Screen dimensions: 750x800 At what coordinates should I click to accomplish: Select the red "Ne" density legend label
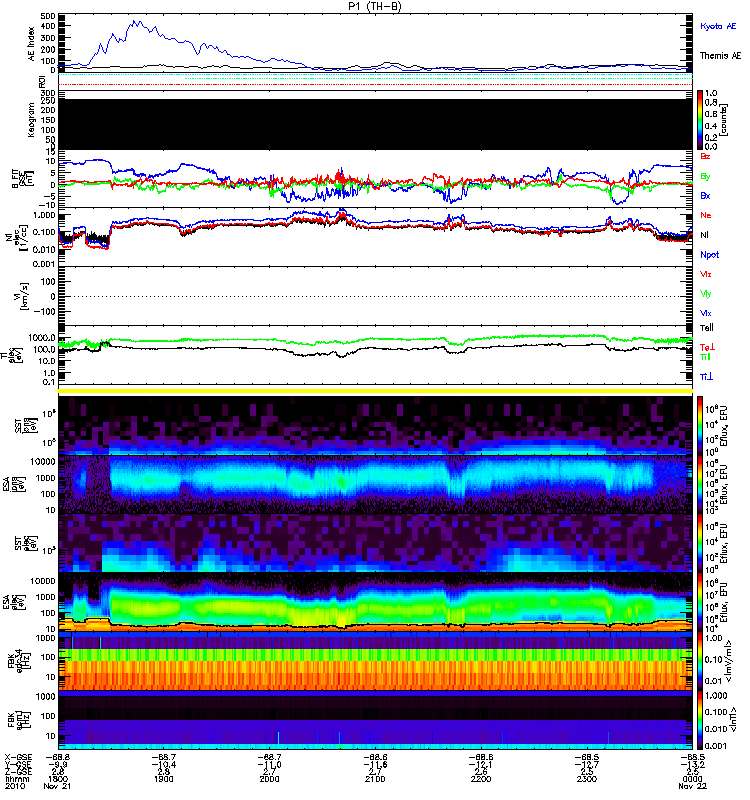[x=705, y=215]
